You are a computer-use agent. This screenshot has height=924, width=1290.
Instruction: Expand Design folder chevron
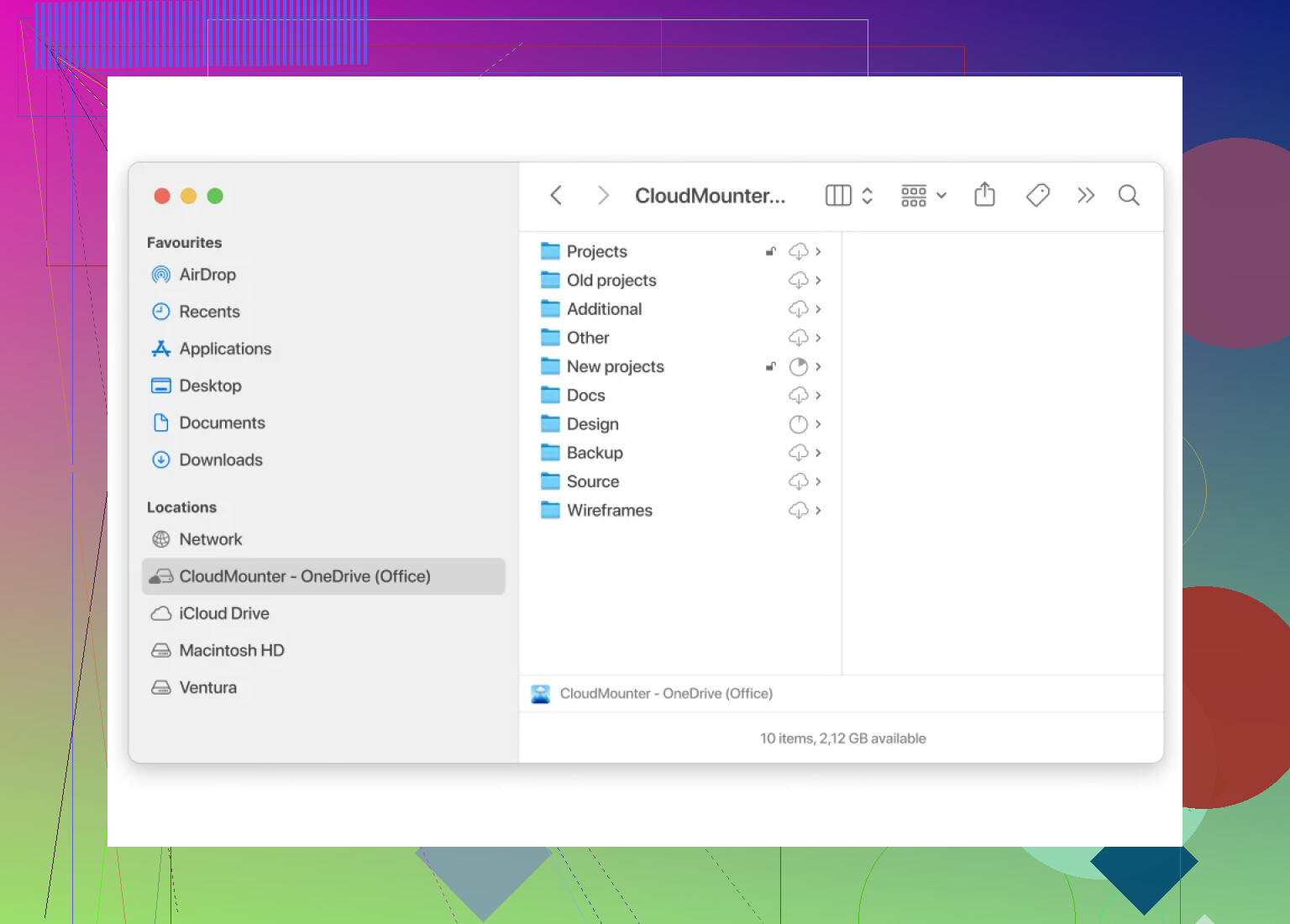point(818,424)
